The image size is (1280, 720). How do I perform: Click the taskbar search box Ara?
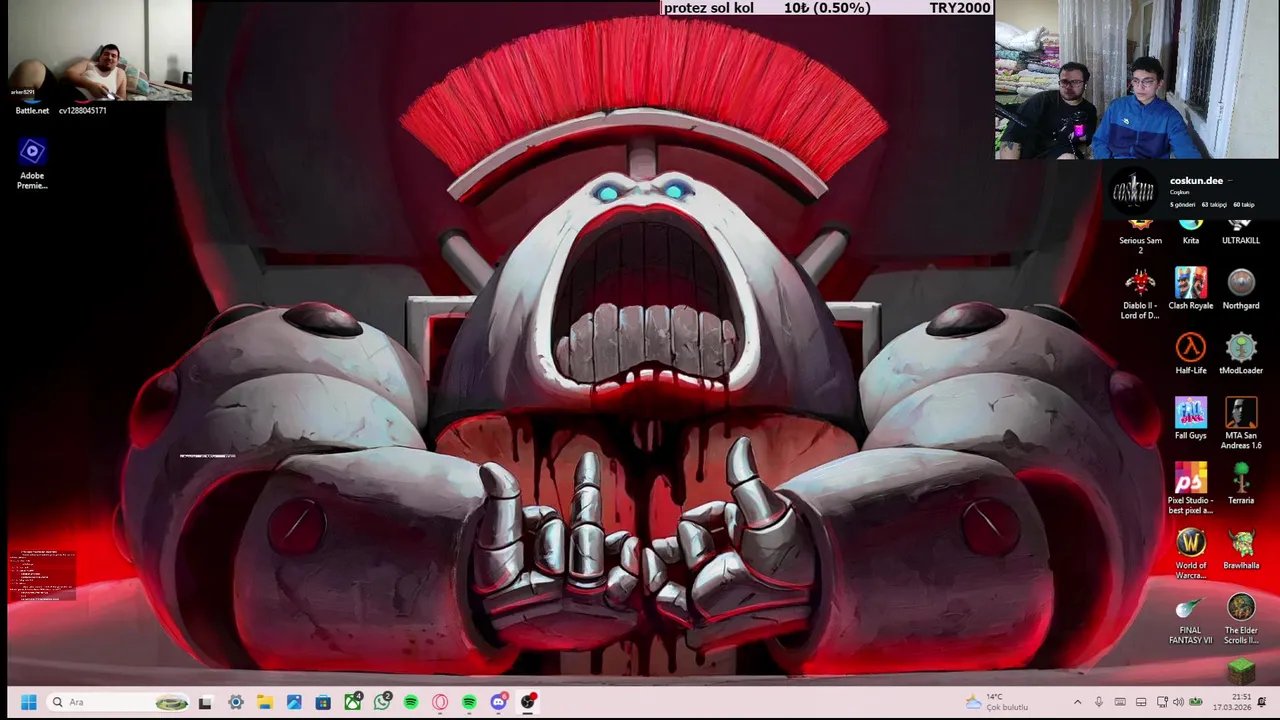tap(118, 702)
